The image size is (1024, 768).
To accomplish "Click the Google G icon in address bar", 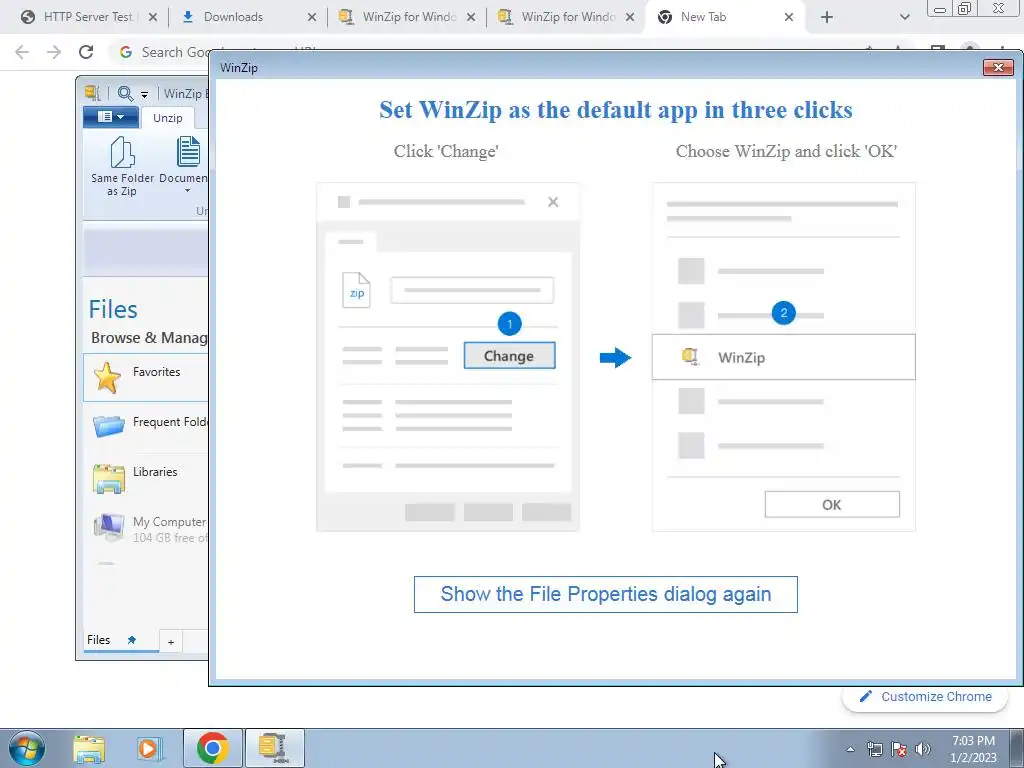I will tap(125, 52).
